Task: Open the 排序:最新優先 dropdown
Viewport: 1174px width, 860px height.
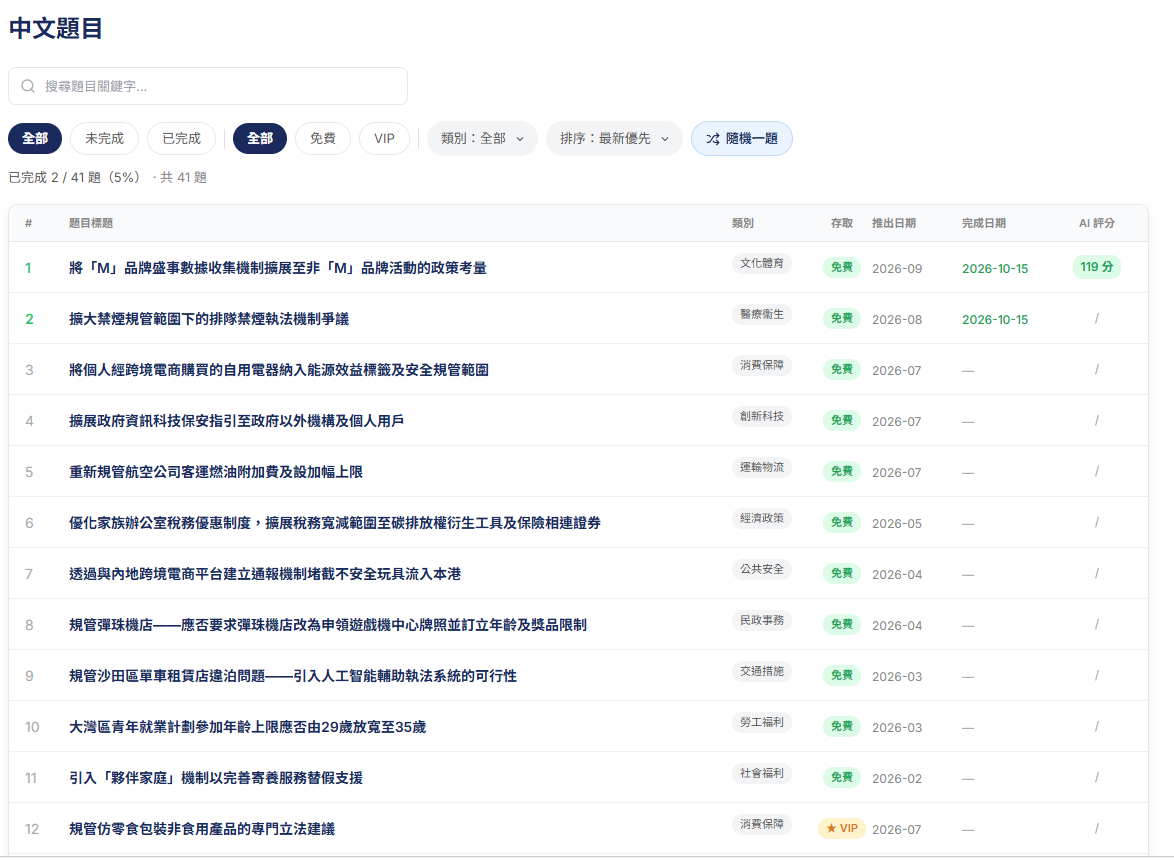Action: coord(614,138)
